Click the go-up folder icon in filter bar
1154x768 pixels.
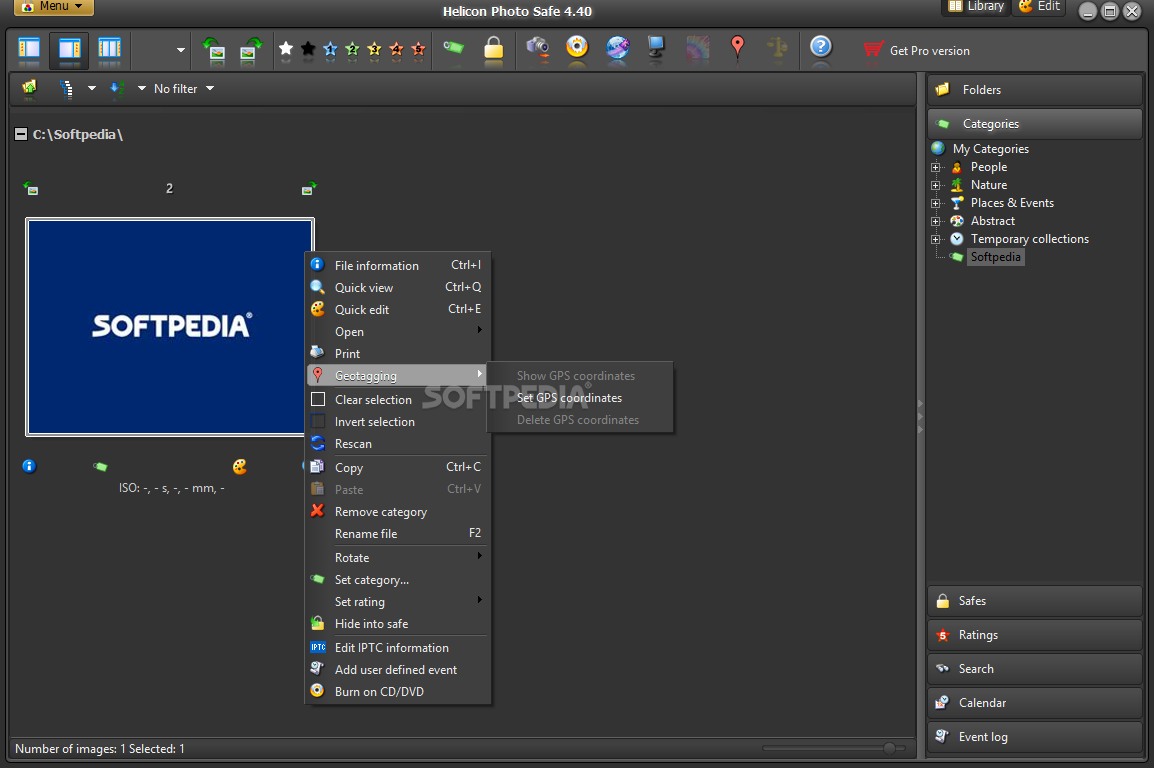tap(29, 88)
